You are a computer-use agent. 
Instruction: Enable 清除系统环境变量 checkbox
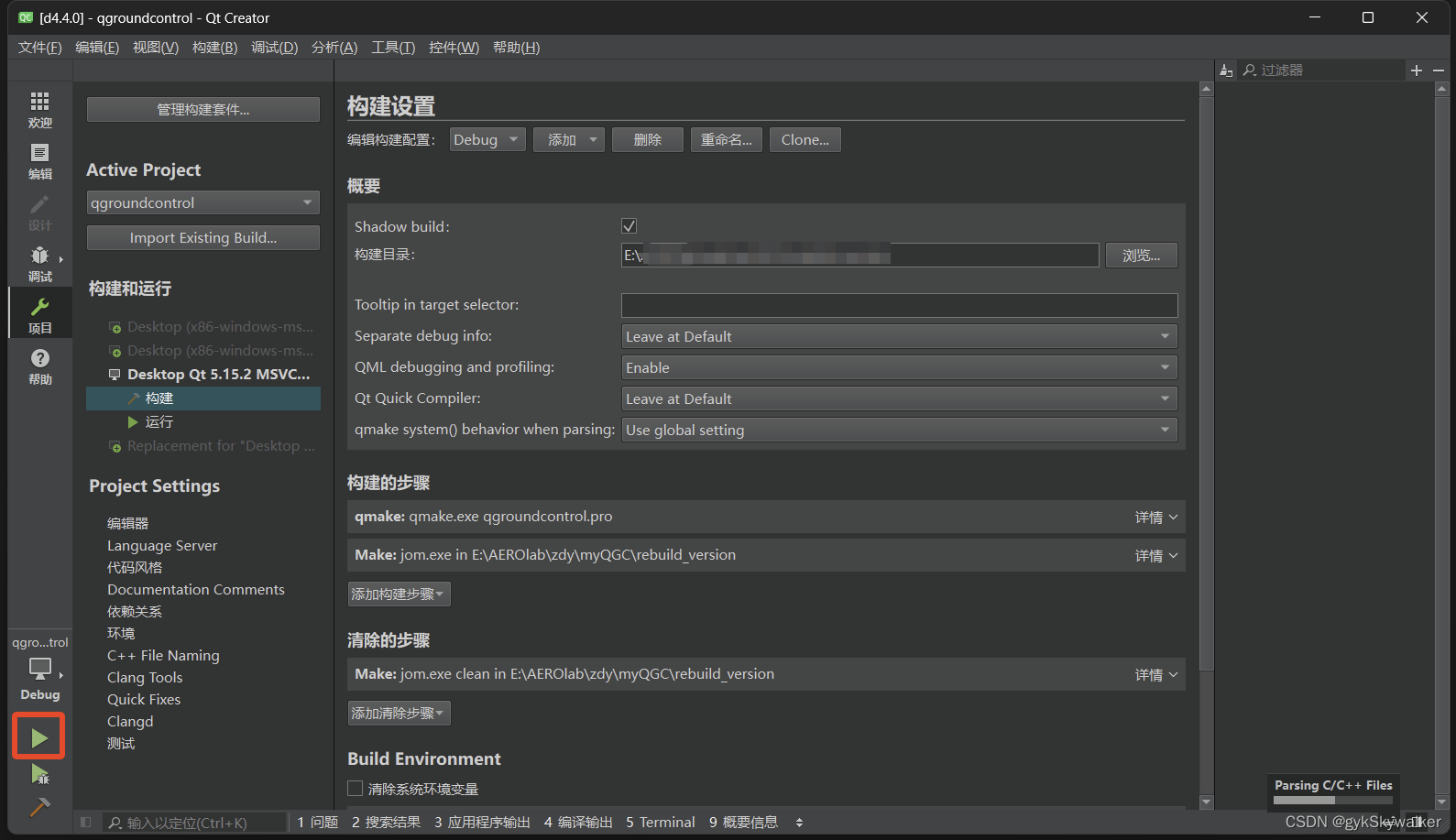tap(356, 789)
